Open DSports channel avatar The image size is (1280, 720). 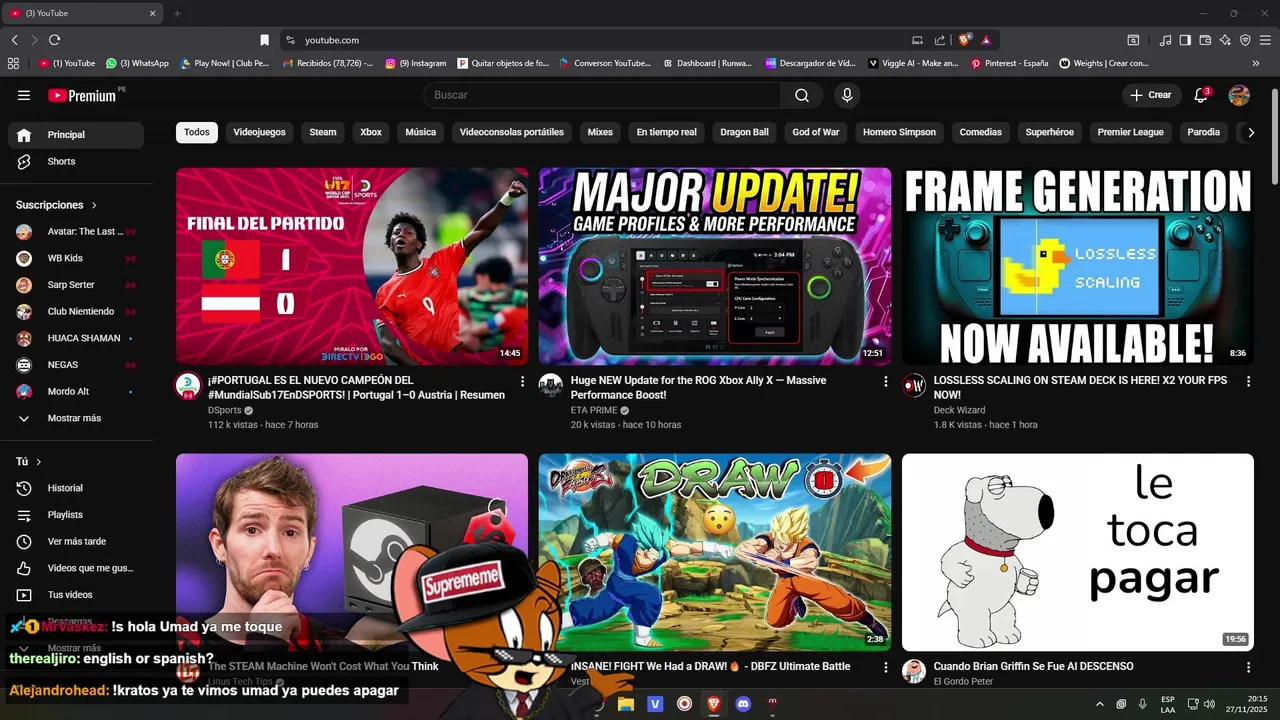[x=188, y=386]
